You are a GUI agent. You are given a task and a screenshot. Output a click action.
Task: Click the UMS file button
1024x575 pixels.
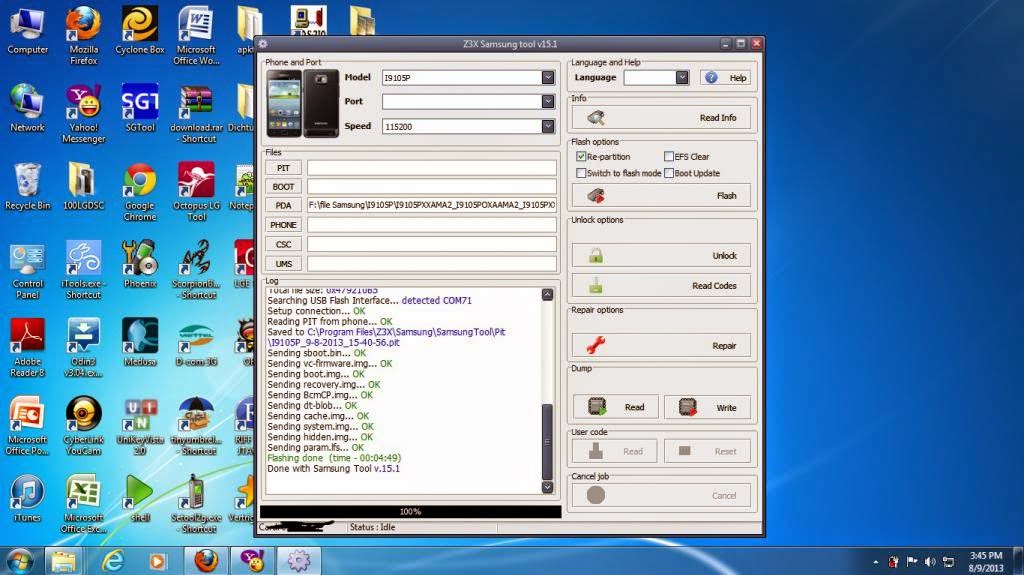(283, 264)
